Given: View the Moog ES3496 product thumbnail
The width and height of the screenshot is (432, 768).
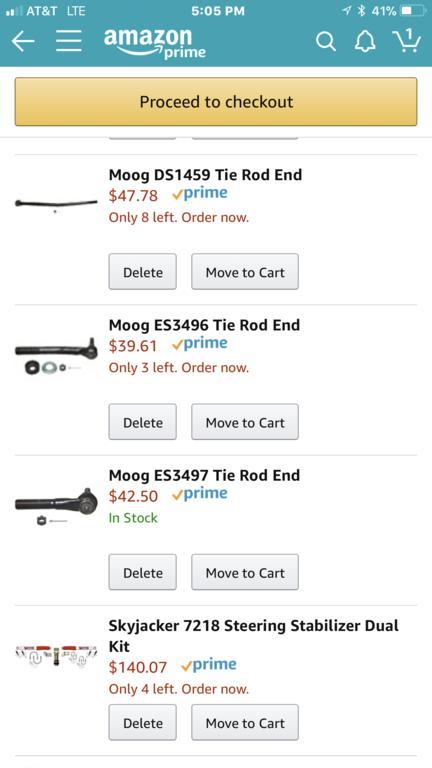Looking at the screenshot, I should [56, 356].
